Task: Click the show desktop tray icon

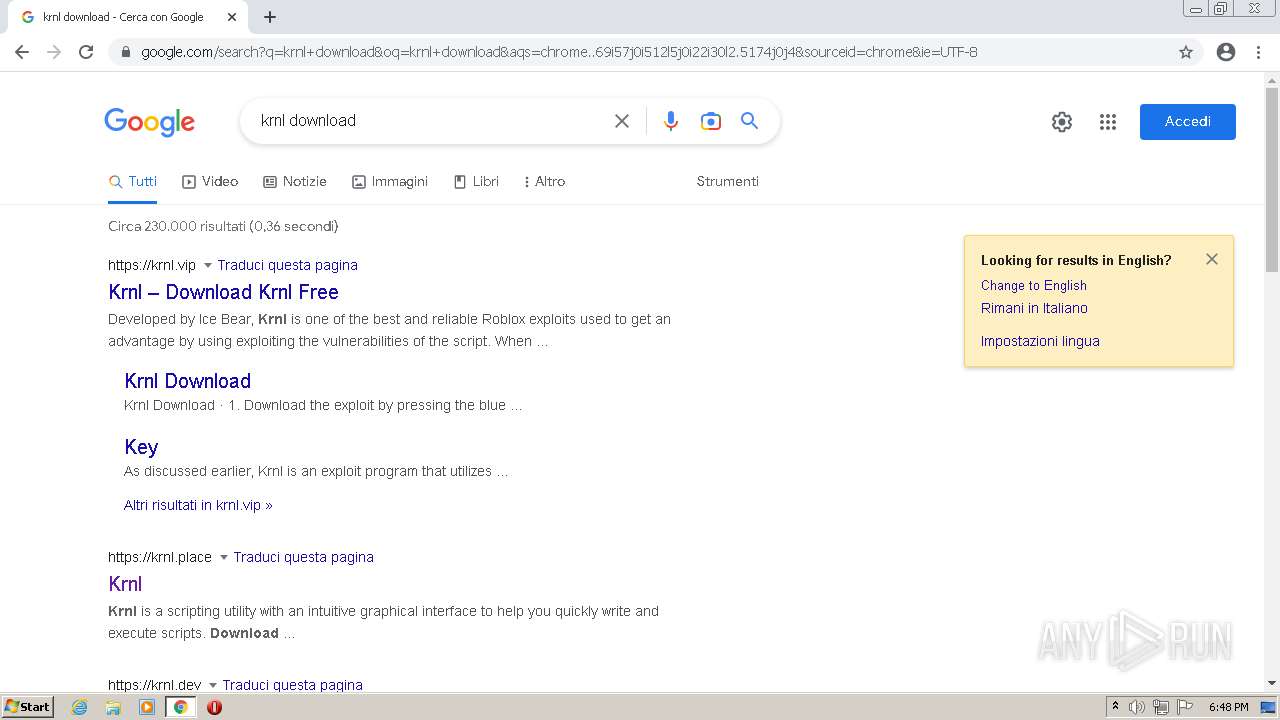Action: pos(1268,707)
